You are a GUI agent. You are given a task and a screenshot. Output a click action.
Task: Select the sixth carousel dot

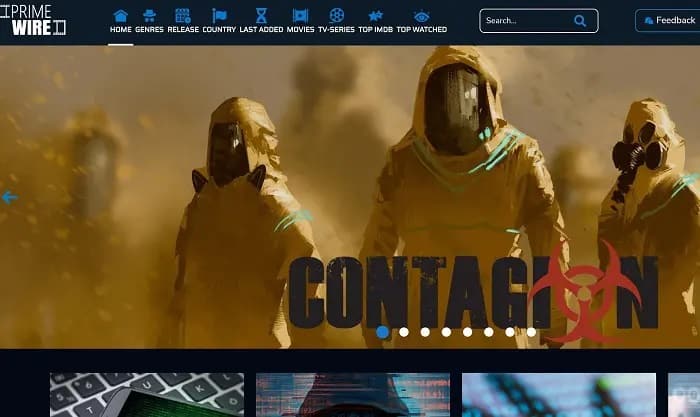coord(489,332)
